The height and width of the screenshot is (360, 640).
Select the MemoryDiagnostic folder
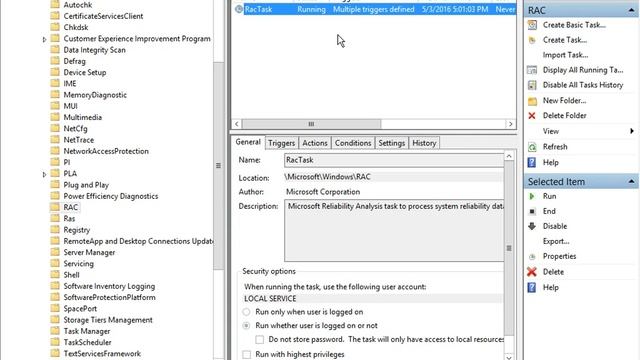(95, 95)
